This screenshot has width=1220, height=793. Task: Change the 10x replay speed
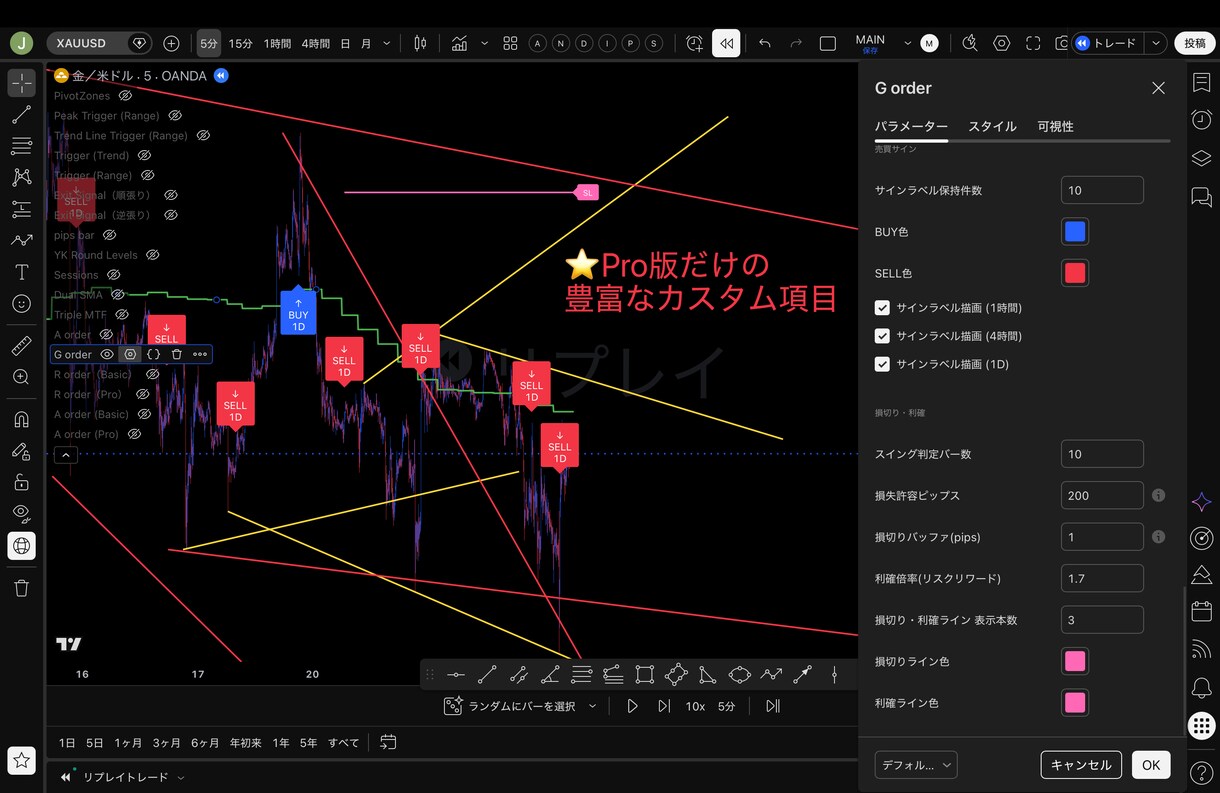[x=695, y=706]
